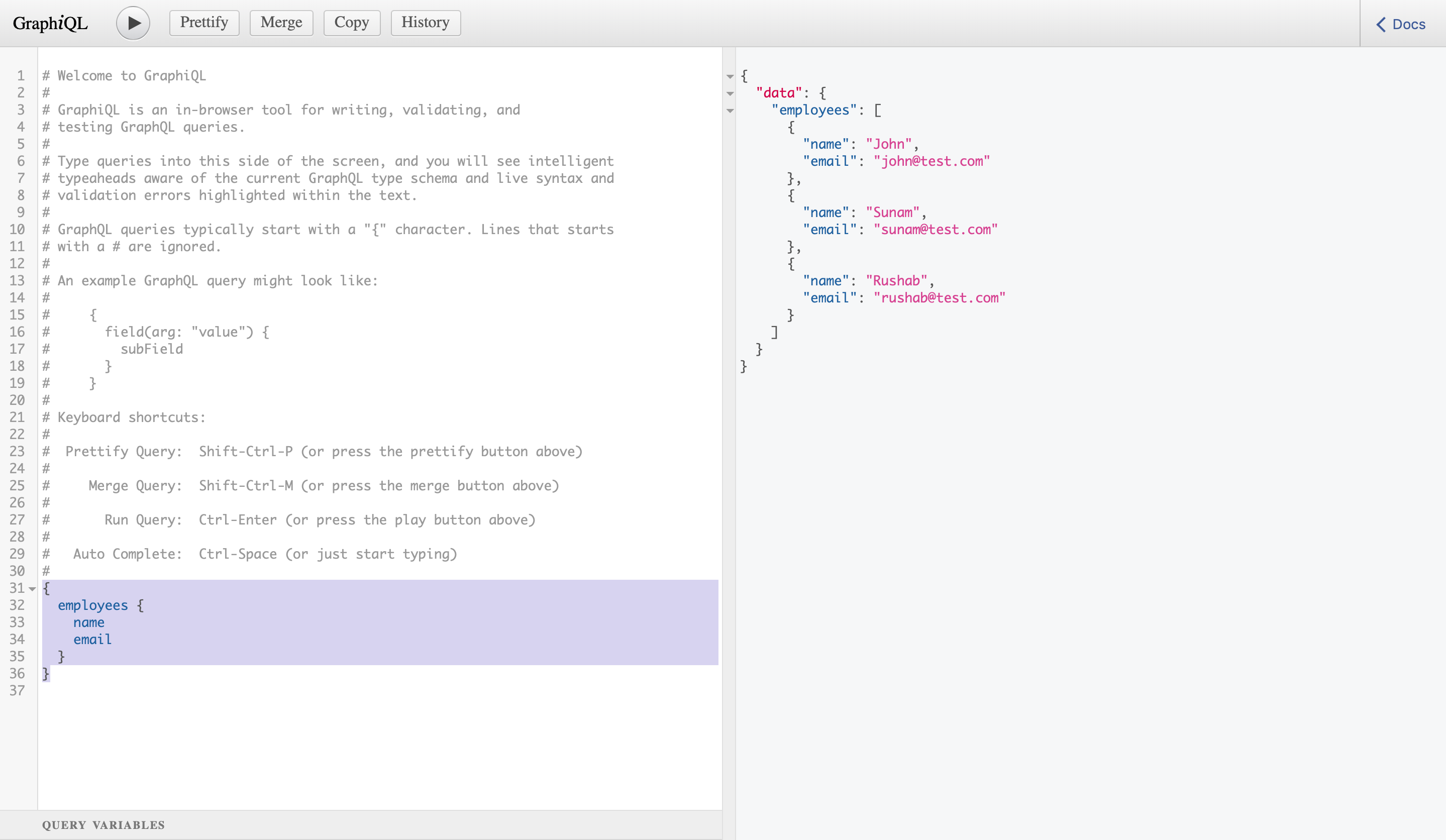The width and height of the screenshot is (1446, 840).
Task: Click line number 31 in the gutter
Action: (17, 589)
